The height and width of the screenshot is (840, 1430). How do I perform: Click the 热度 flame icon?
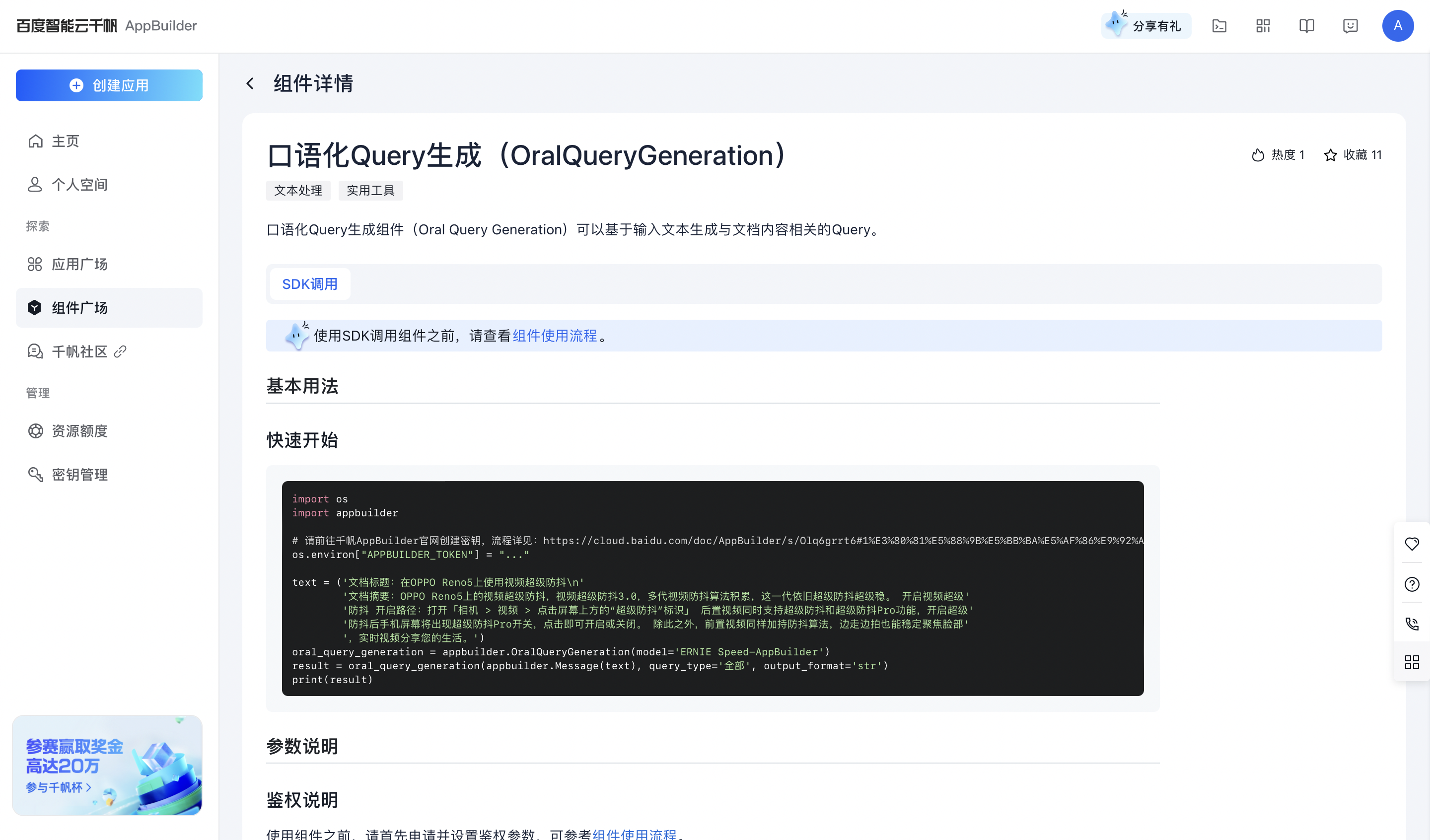1258,155
